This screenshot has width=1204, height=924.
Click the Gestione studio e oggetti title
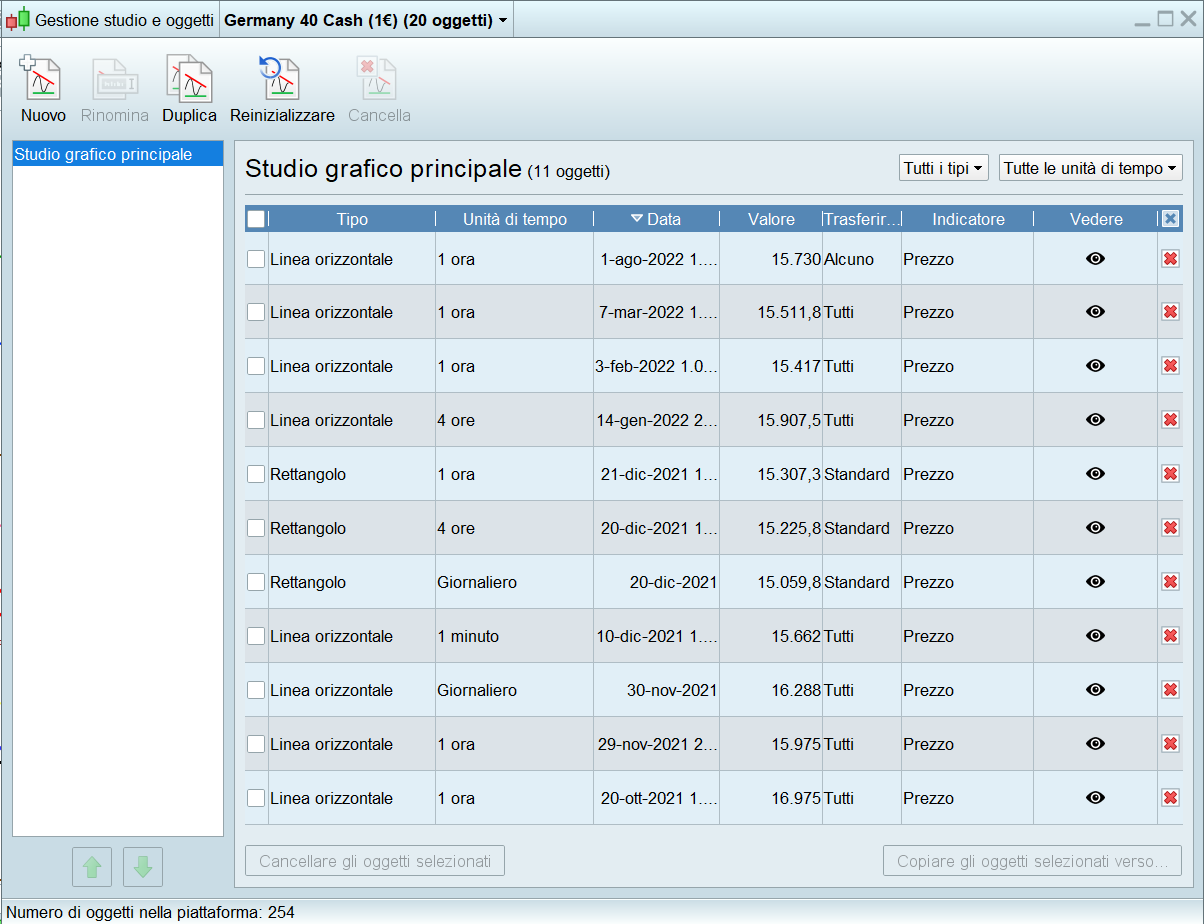[124, 20]
